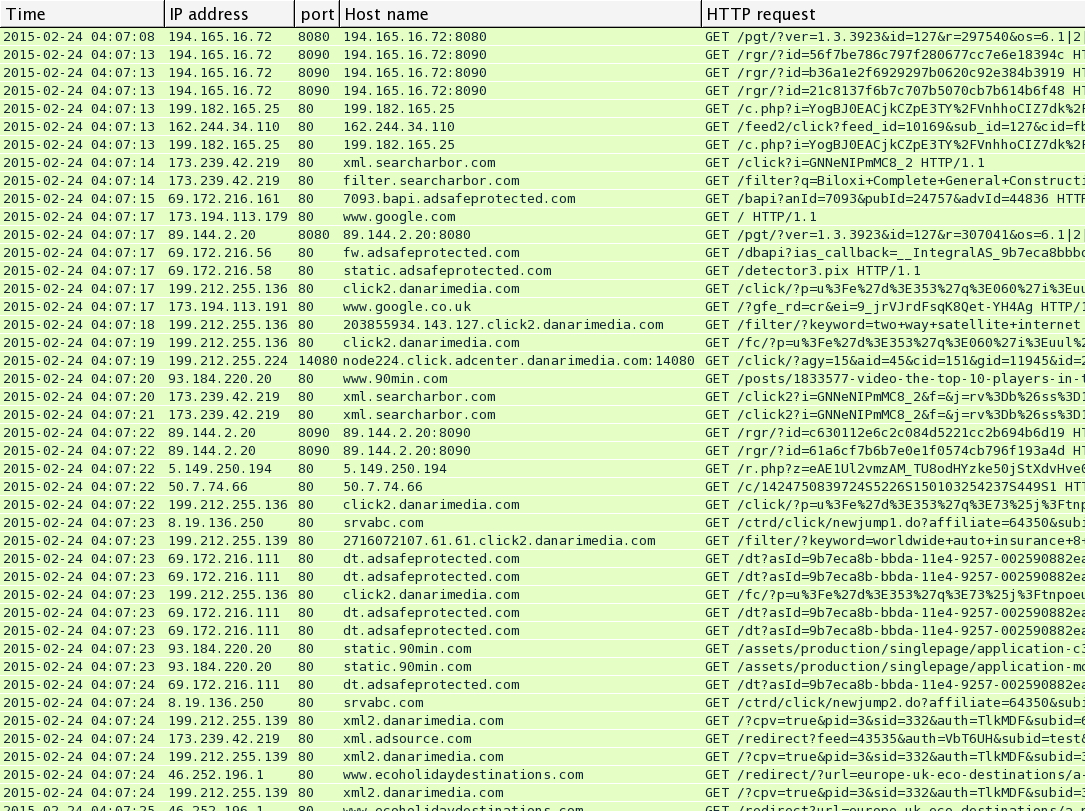Viewport: 1085px width, 811px height.
Task: Click the /filter/?keyword=two+way+satellite+internet request
Action: pos(895,325)
